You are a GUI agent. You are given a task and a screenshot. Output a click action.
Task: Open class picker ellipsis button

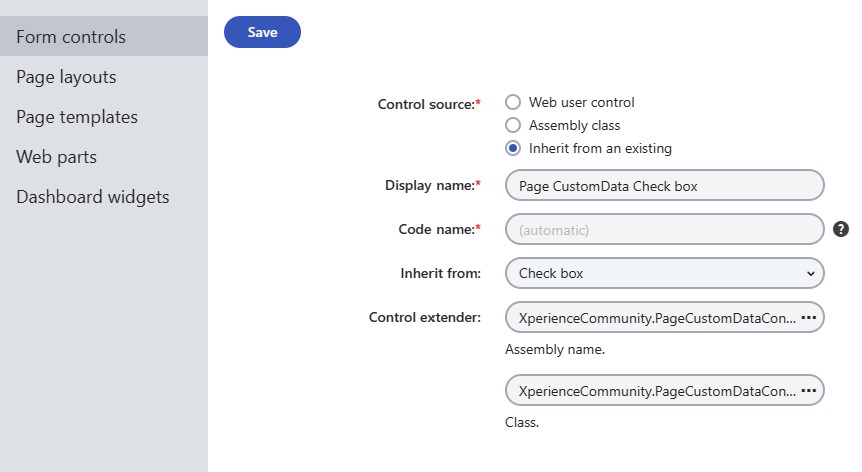point(809,390)
